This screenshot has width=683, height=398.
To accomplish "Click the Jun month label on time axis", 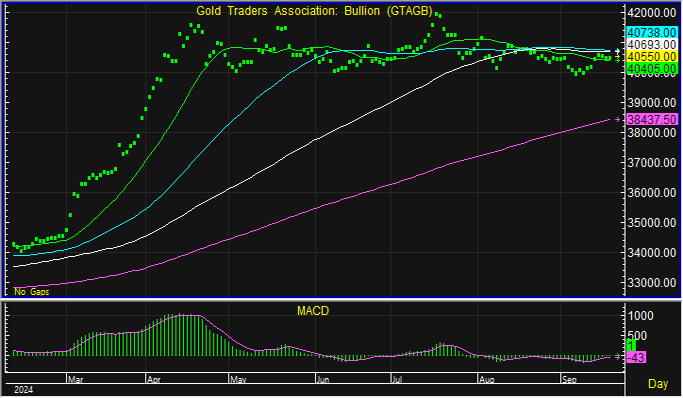I will tap(323, 379).
